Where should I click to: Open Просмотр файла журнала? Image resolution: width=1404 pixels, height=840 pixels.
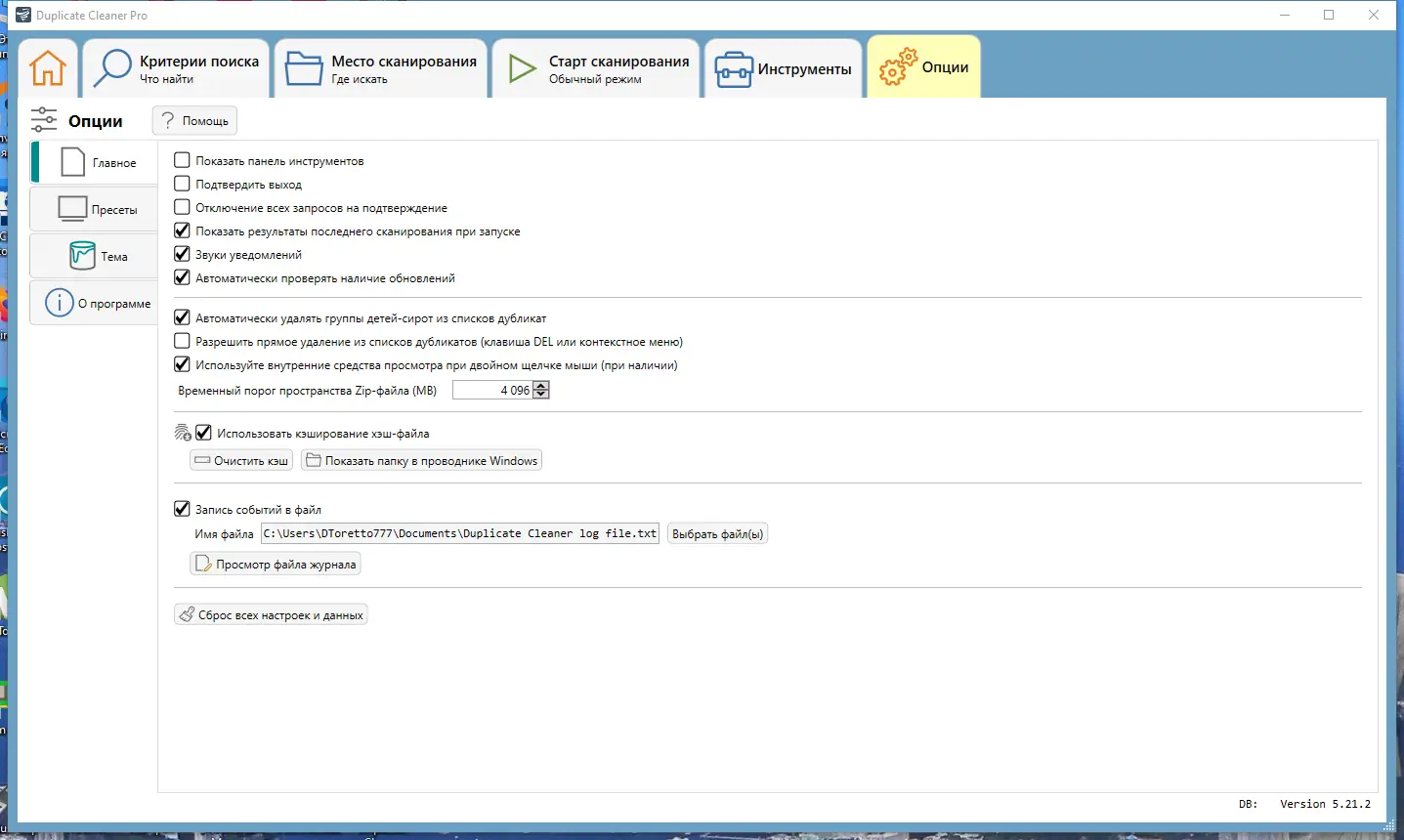pyautogui.click(x=276, y=564)
